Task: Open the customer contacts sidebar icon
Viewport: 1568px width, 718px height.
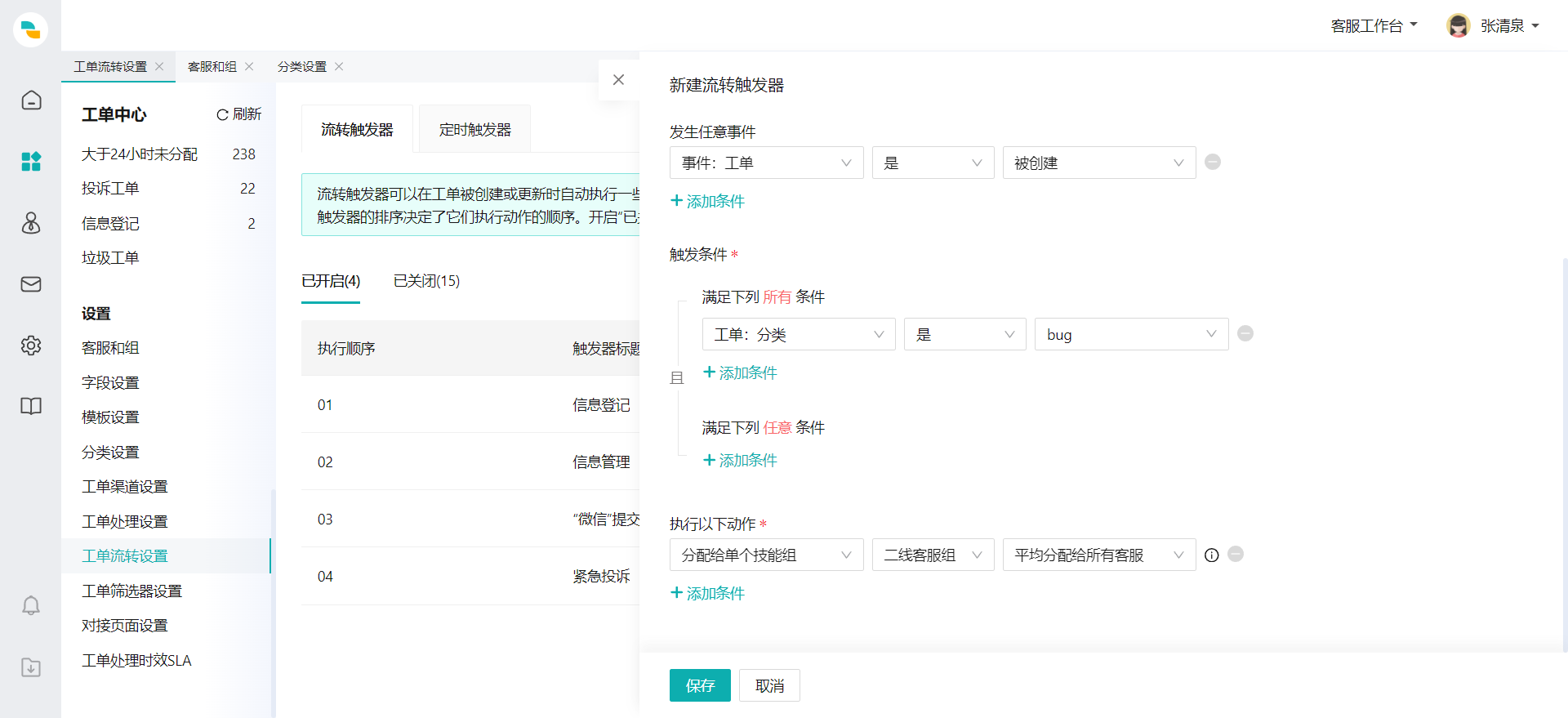Action: [x=31, y=223]
